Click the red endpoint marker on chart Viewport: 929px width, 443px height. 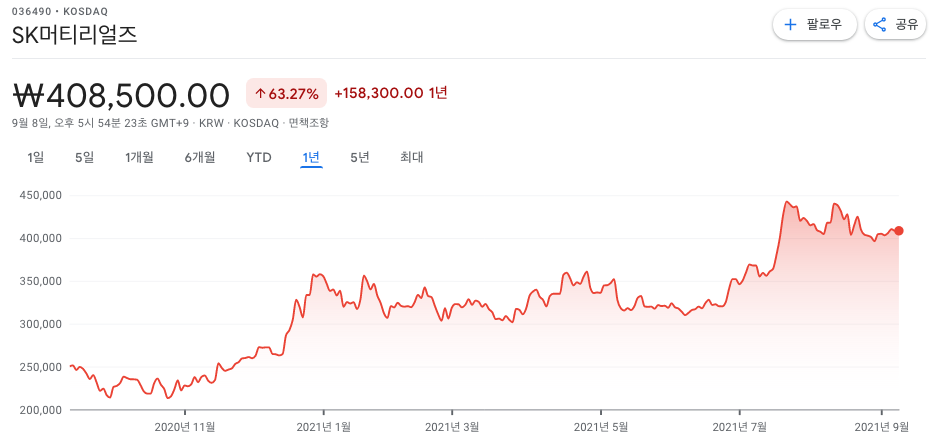click(899, 231)
